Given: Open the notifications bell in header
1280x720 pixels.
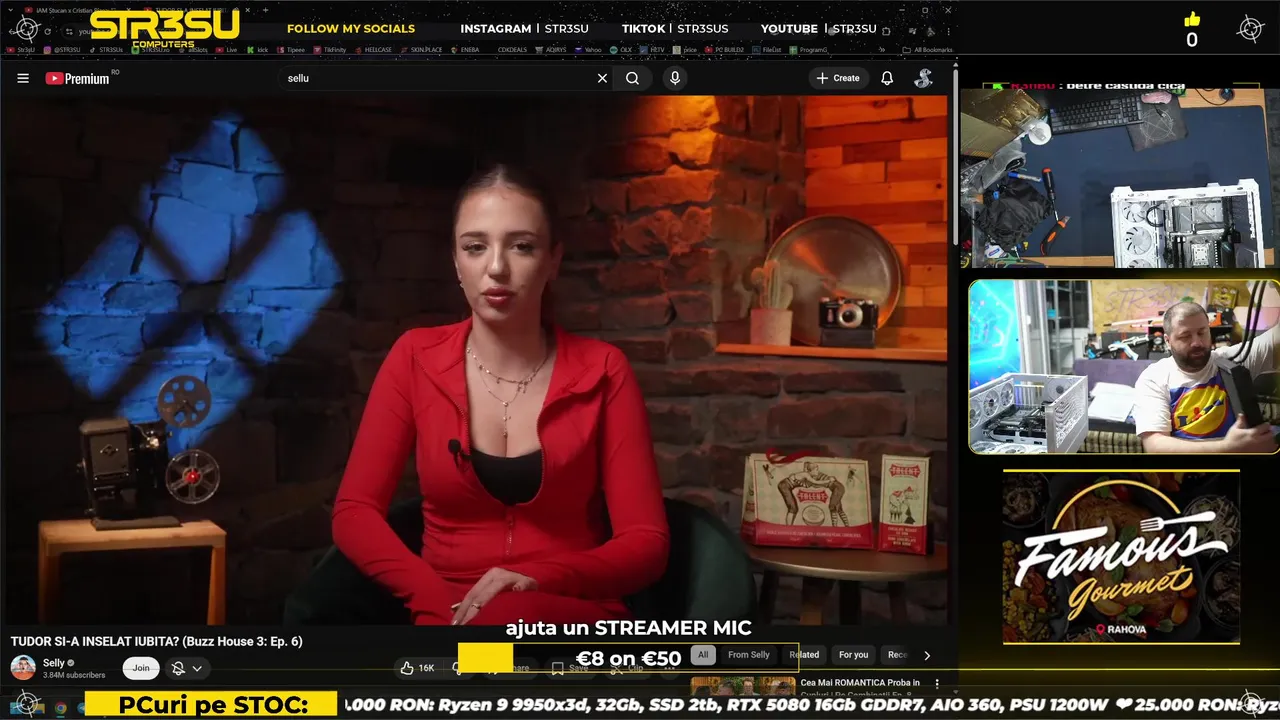Looking at the screenshot, I should (x=887, y=78).
